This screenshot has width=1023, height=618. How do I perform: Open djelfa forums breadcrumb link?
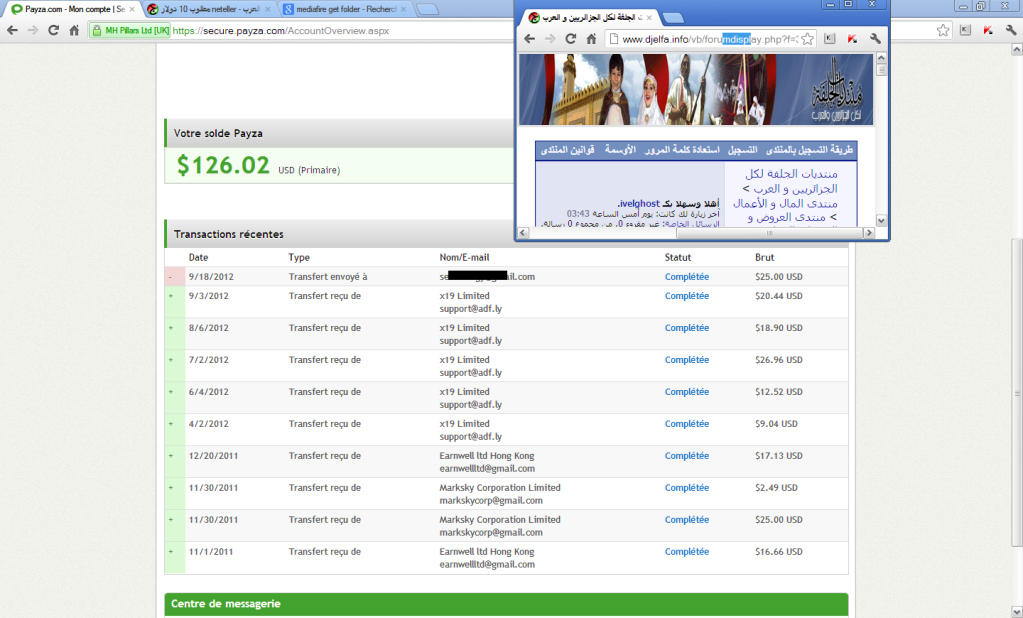[x=791, y=181]
